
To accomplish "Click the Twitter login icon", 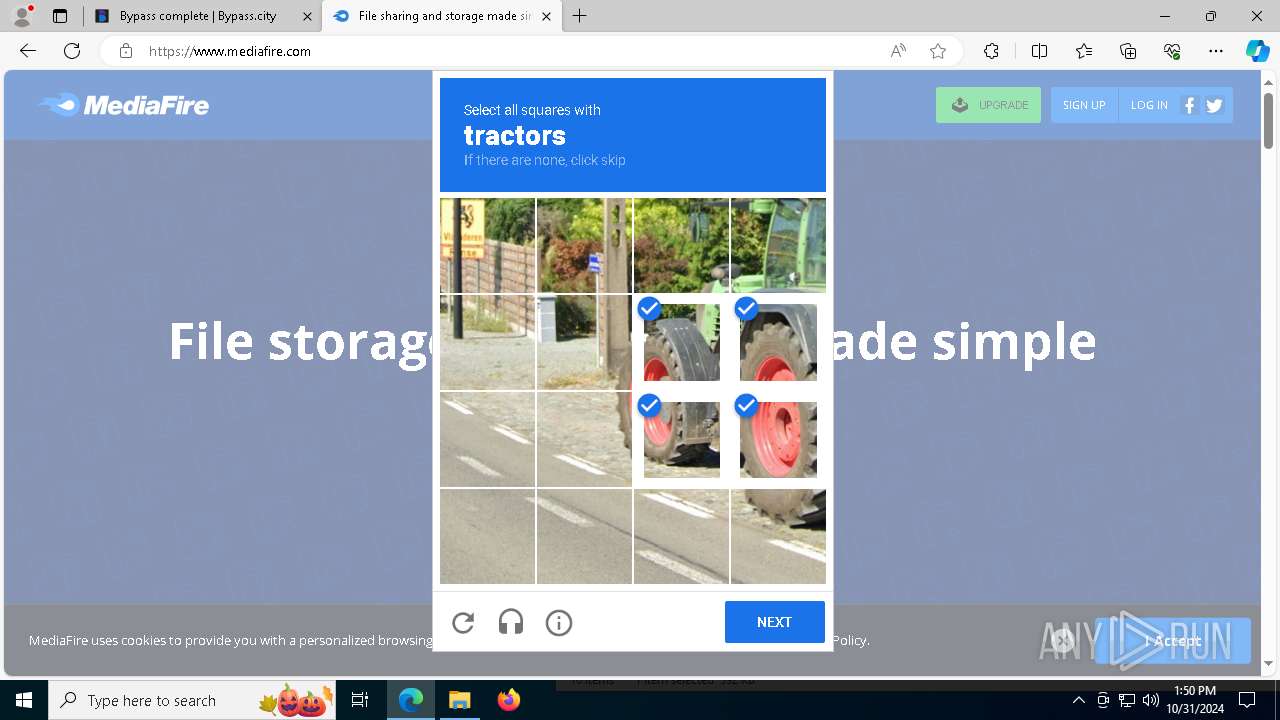I will click(1214, 105).
